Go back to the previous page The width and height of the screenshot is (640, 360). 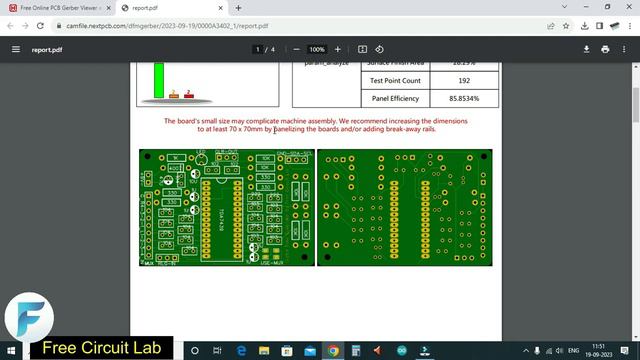pos(10,26)
